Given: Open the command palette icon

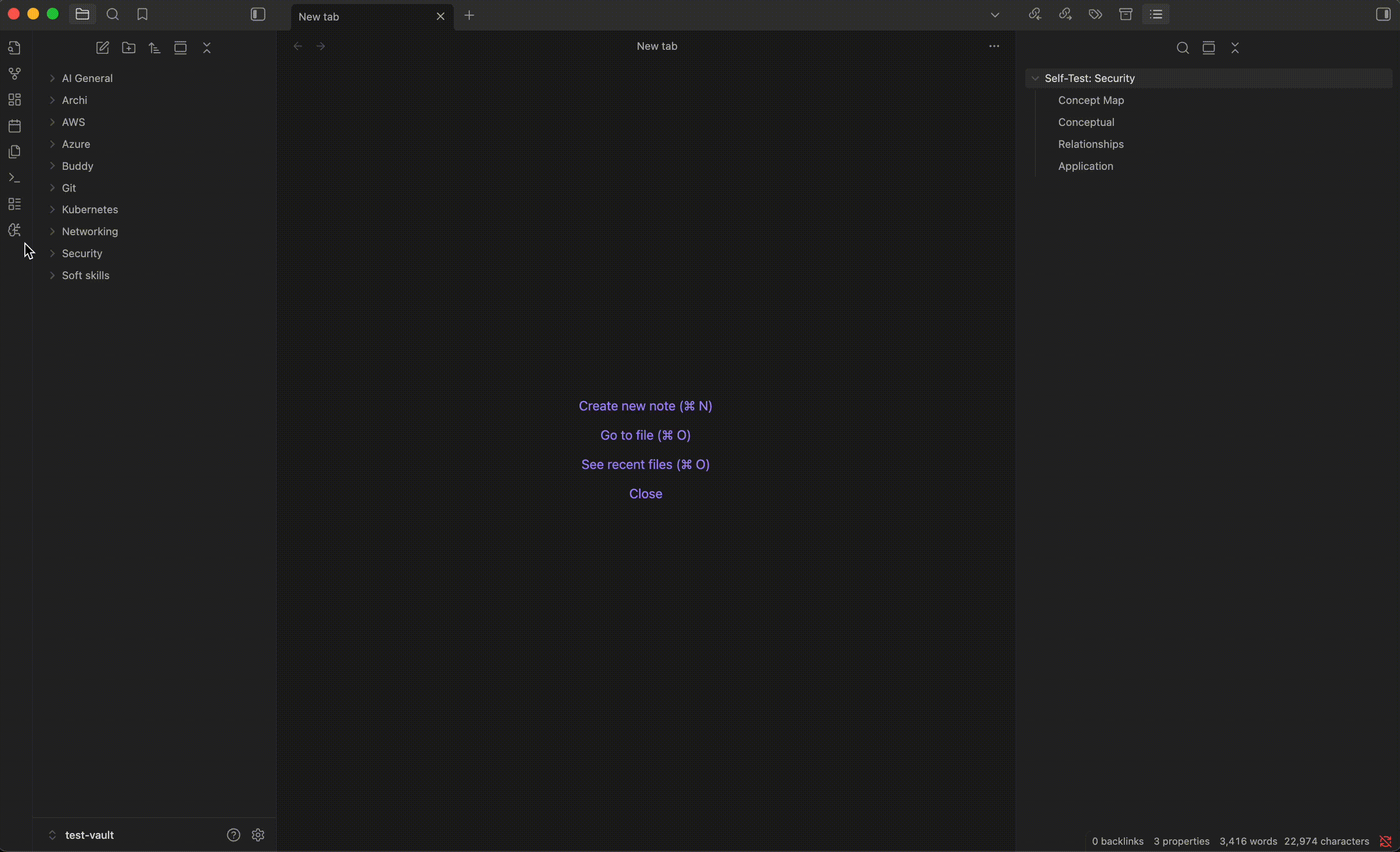Looking at the screenshot, I should pos(15,178).
